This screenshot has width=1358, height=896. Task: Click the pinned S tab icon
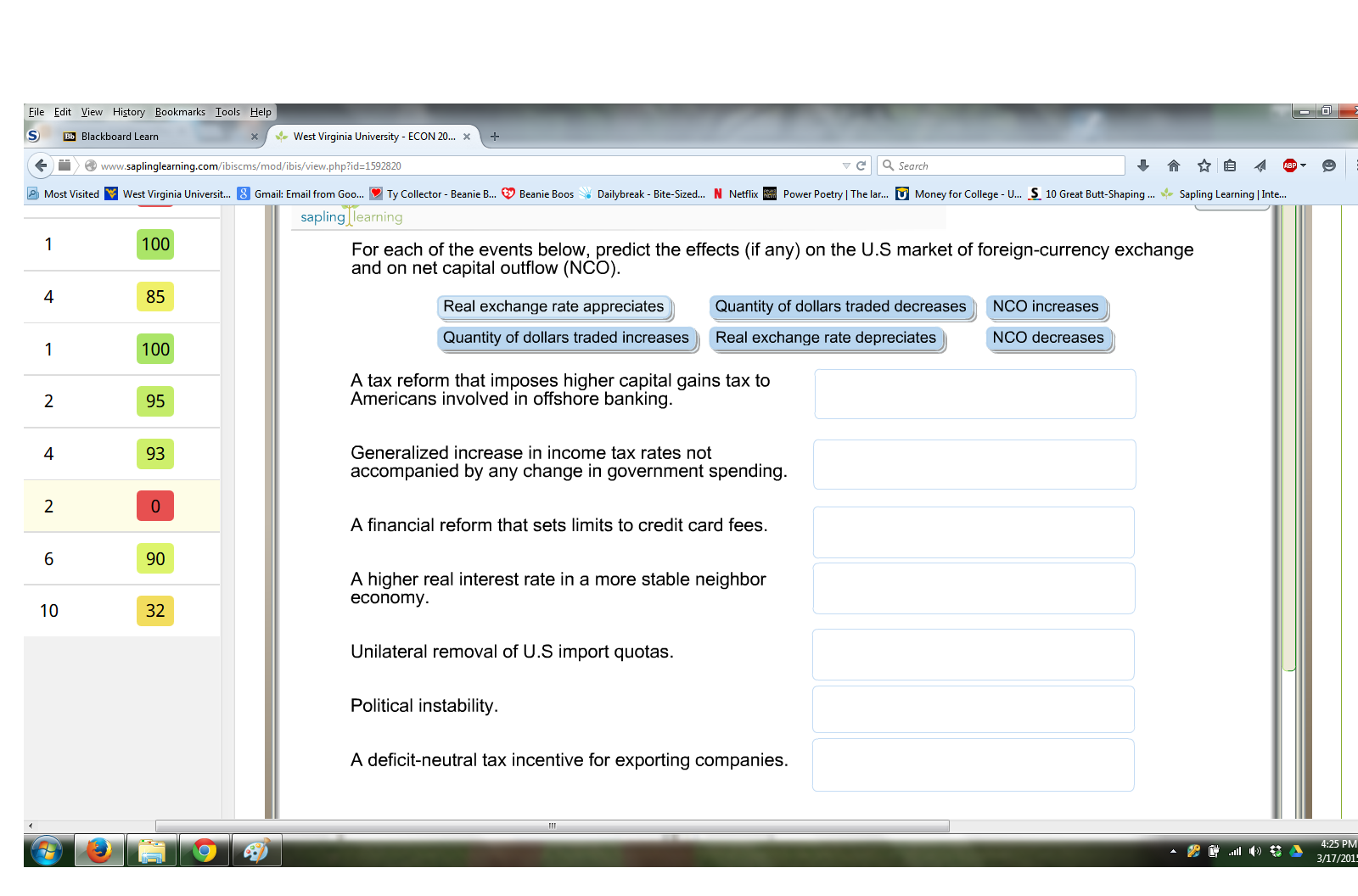click(34, 136)
